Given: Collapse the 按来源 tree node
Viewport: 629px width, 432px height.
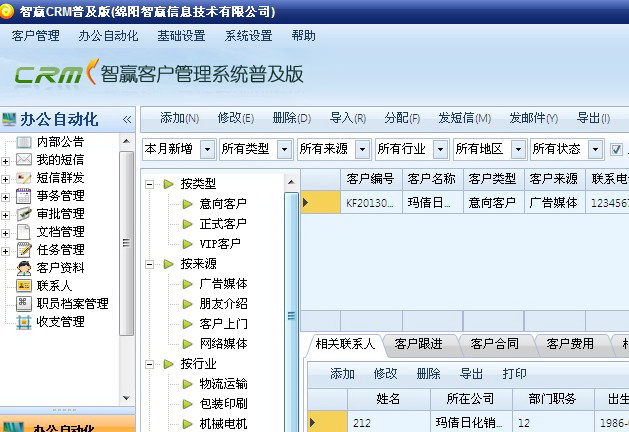Looking at the screenshot, I should (150, 264).
